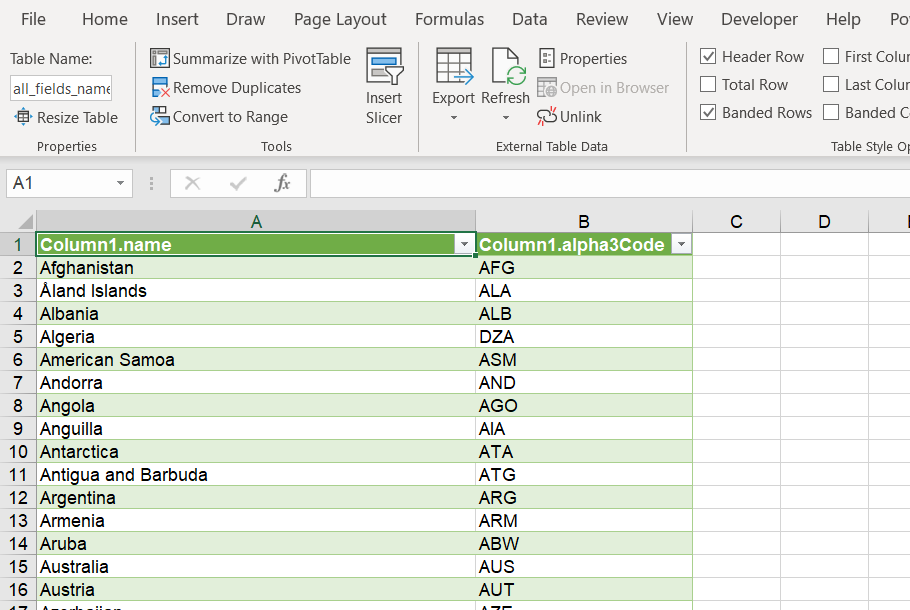Open the Review tab
This screenshot has height=610, width=910.
[602, 19]
